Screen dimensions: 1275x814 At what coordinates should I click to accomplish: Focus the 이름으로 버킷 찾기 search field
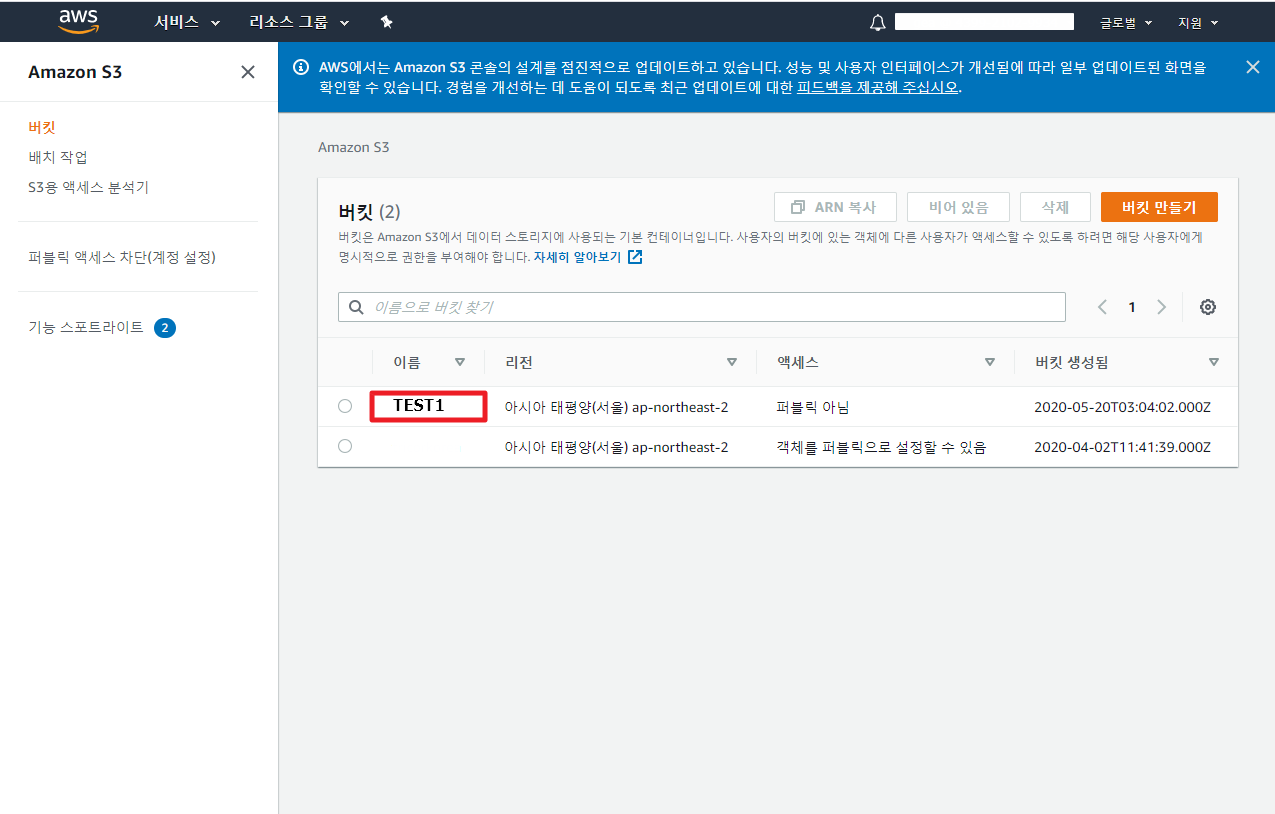(702, 307)
